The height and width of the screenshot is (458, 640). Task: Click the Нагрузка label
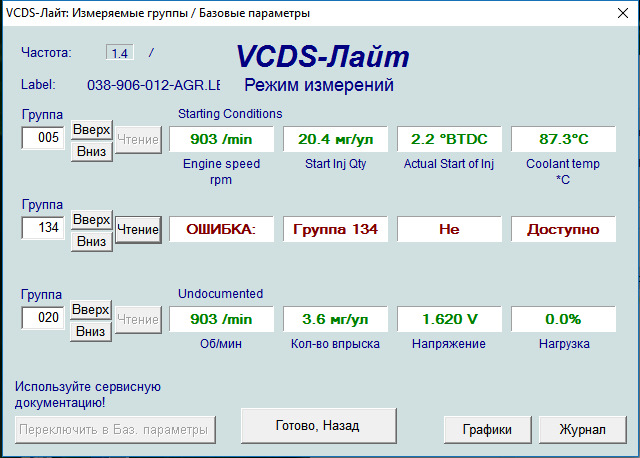tap(564, 344)
